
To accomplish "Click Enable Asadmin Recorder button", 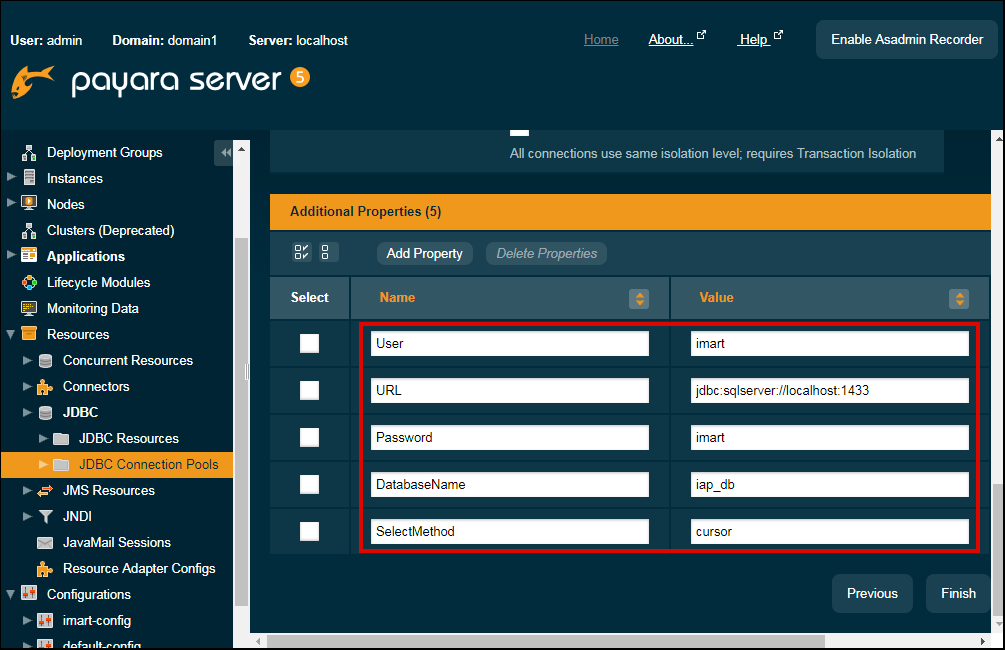I will (x=907, y=40).
